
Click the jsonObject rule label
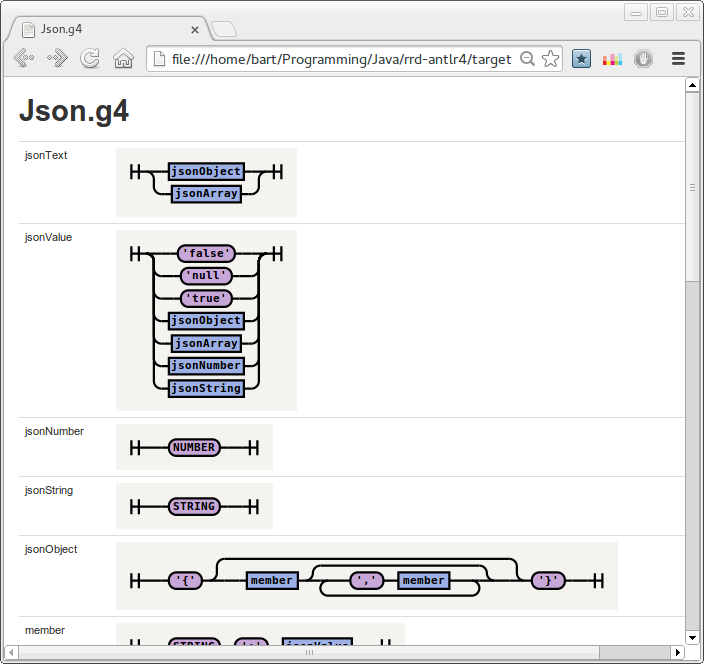click(51, 550)
